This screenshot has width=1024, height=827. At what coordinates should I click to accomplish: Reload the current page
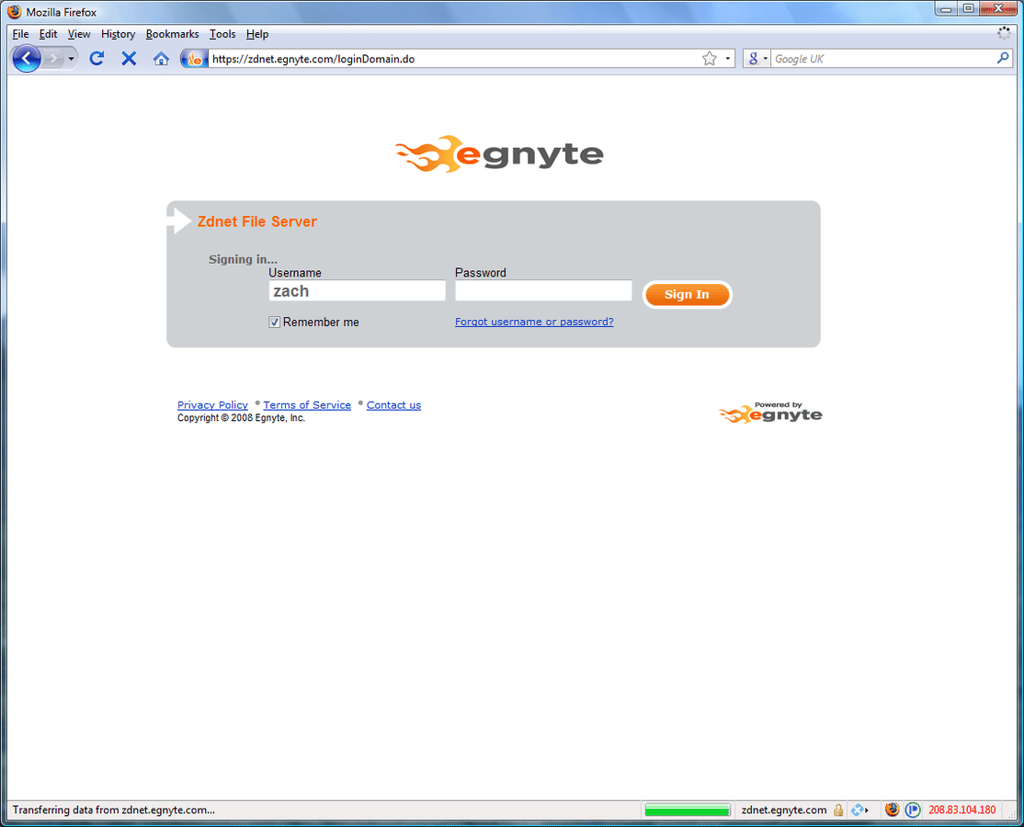pyautogui.click(x=97, y=59)
